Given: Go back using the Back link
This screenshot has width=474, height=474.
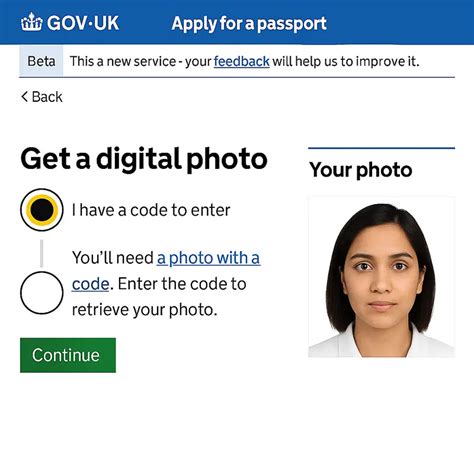Looking at the screenshot, I should pyautogui.click(x=42, y=97).
